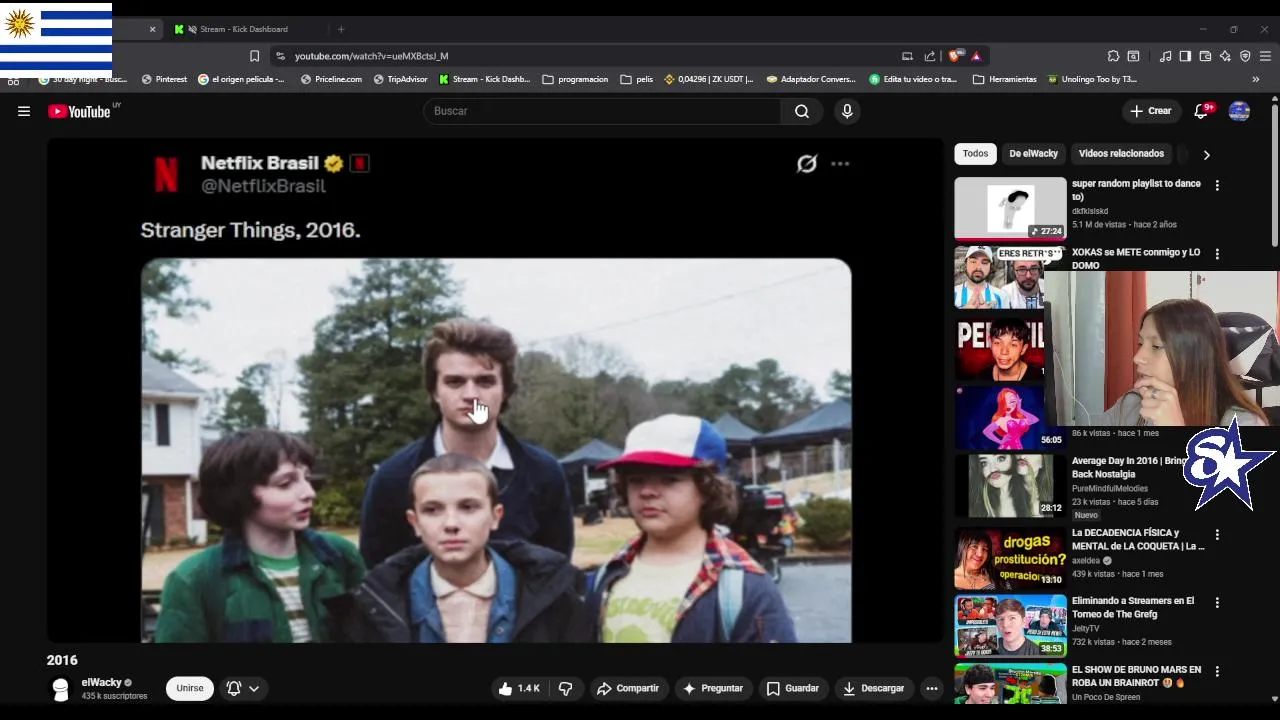The width and height of the screenshot is (1280, 720).
Task: Click the Guardar button
Action: (x=793, y=688)
